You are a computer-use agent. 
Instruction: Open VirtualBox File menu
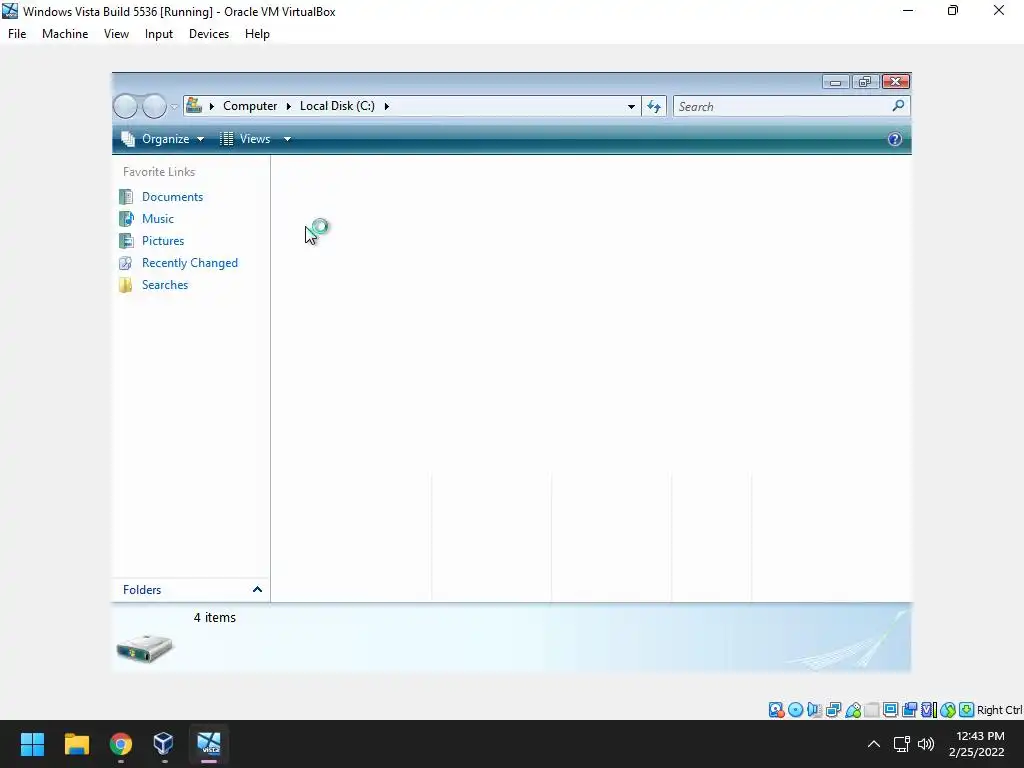[x=17, y=34]
